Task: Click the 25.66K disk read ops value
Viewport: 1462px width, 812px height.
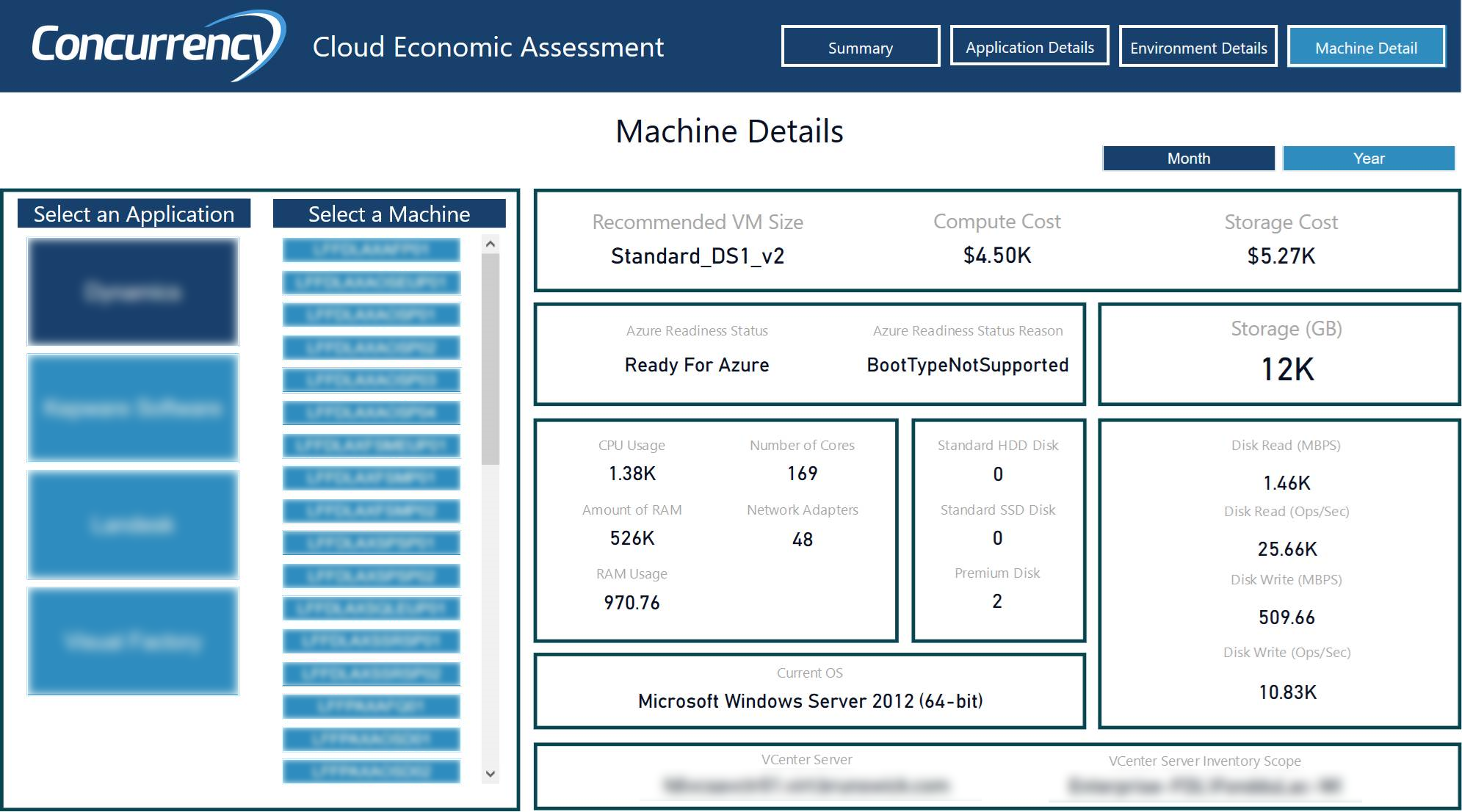Action: 1287,549
